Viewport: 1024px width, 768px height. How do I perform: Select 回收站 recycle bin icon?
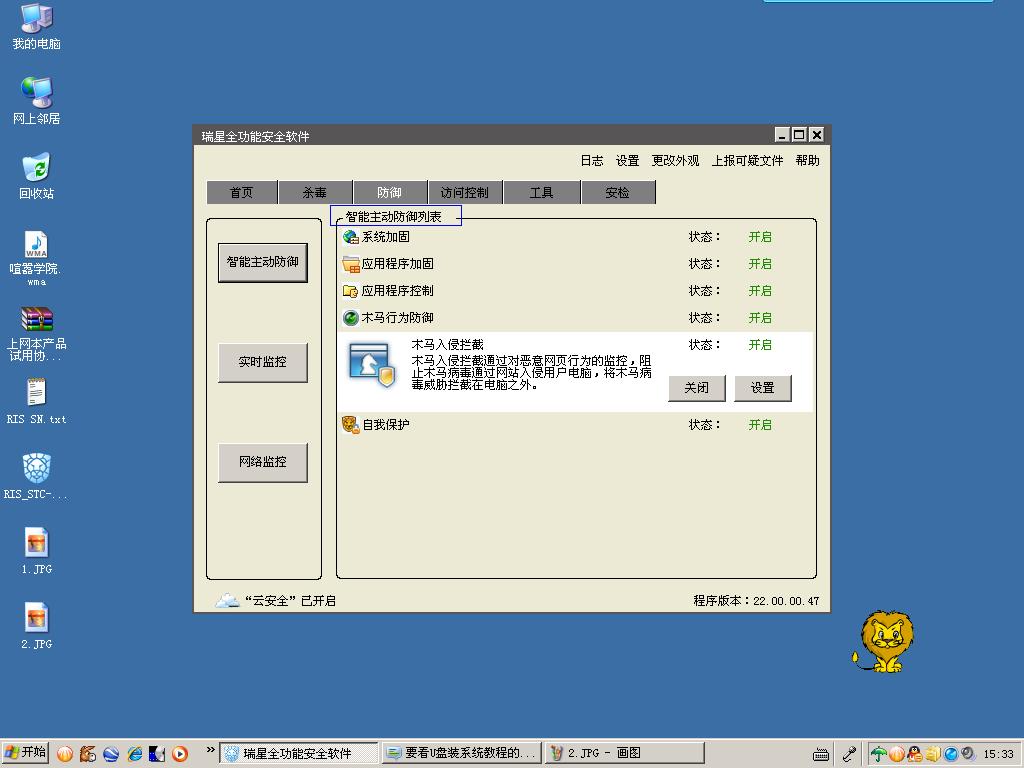(37, 176)
